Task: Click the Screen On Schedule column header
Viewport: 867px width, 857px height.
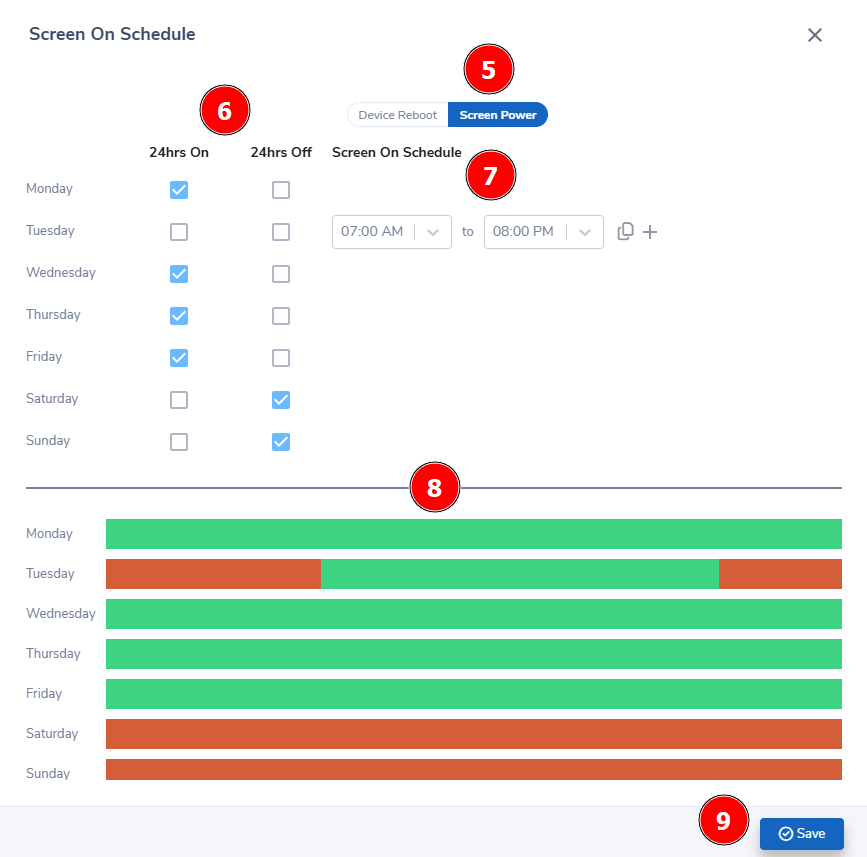Action: click(396, 153)
